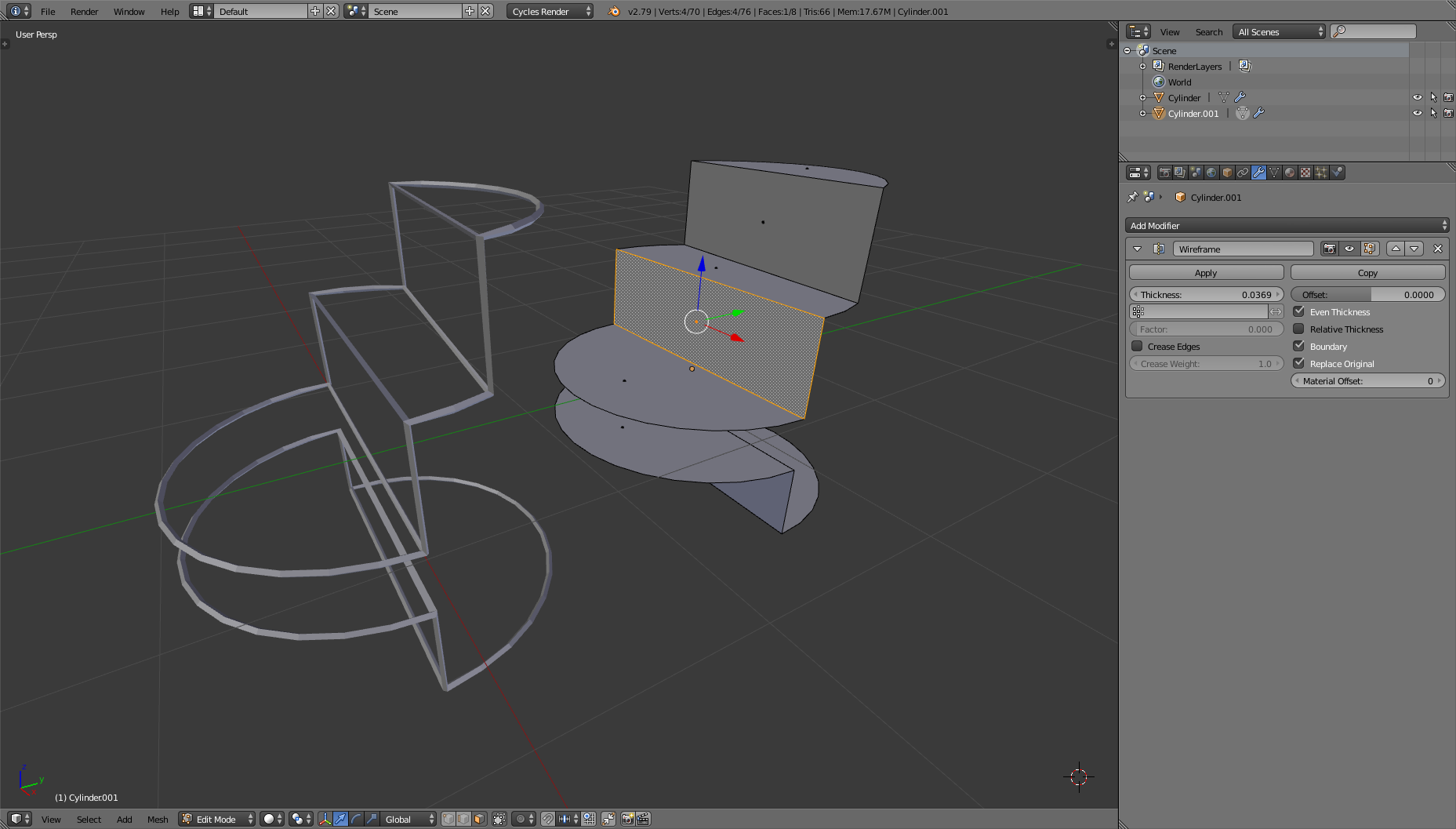This screenshot has height=829, width=1456.
Task: Collapse the Wireframe modifier panel
Action: [1137, 249]
